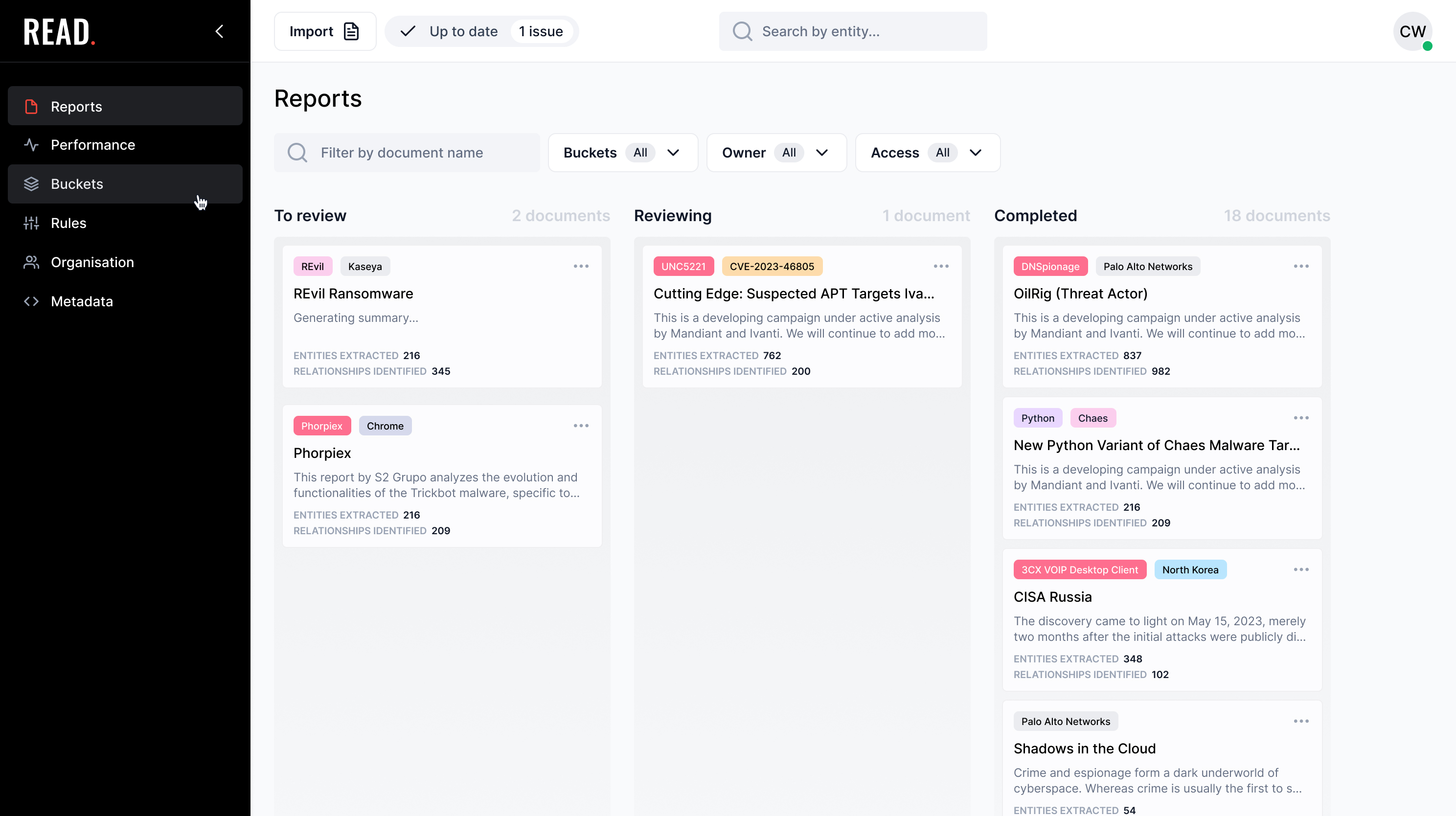Click the CW user avatar

1412,31
